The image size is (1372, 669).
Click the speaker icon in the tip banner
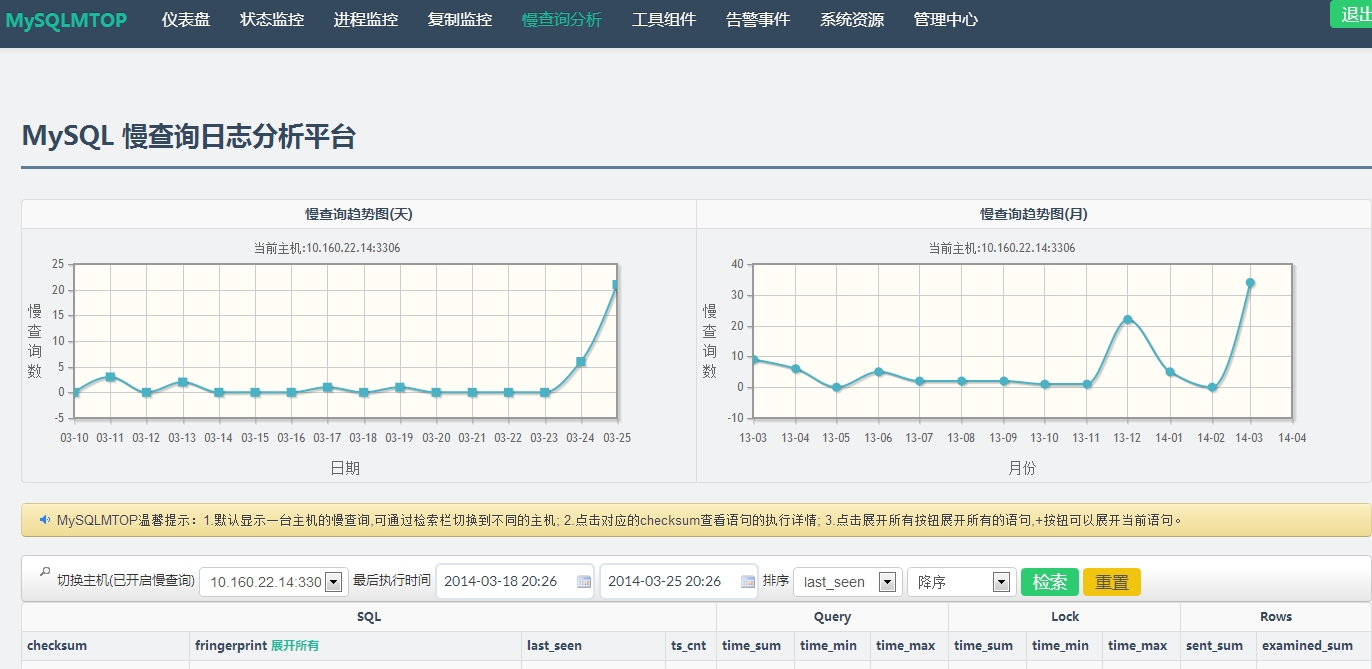[x=45, y=520]
